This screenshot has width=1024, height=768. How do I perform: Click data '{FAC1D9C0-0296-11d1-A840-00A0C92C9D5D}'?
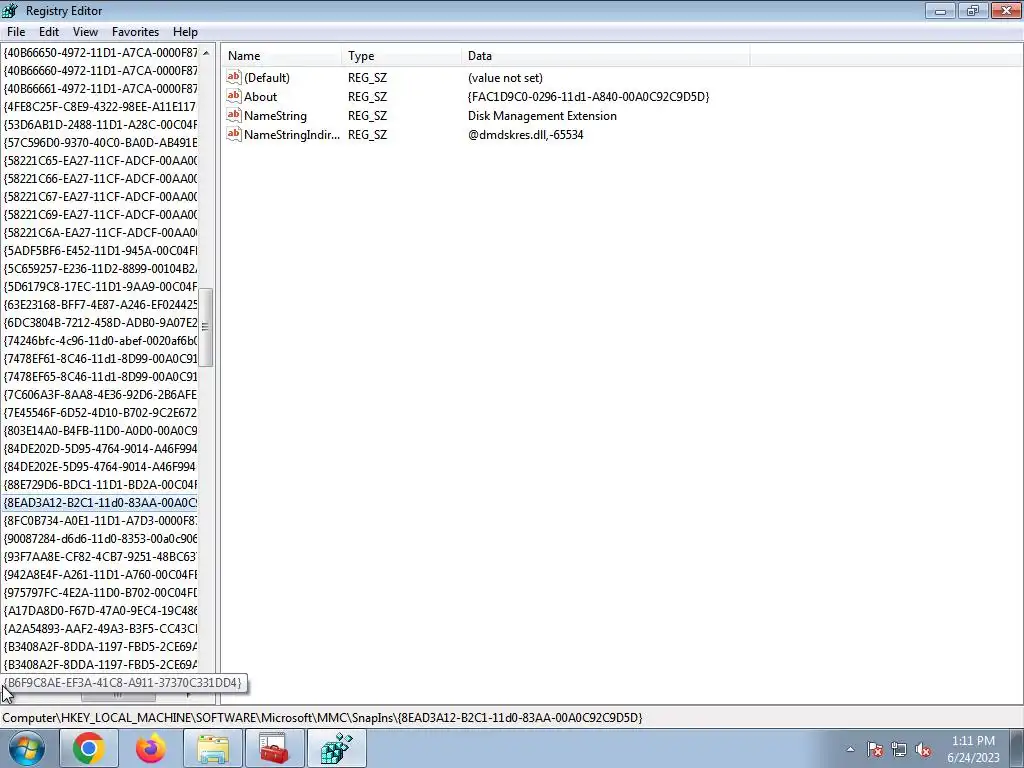588,97
